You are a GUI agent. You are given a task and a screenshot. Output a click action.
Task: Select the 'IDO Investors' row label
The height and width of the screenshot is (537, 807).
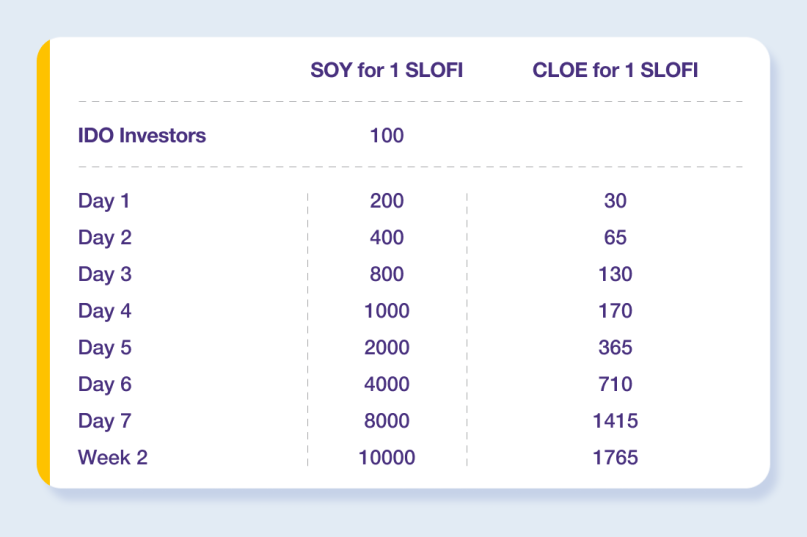pos(142,135)
